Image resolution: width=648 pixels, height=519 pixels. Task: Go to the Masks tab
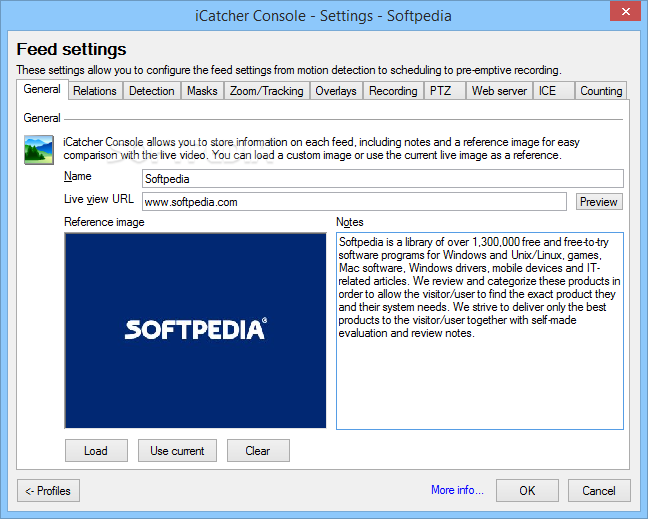pyautogui.click(x=202, y=91)
